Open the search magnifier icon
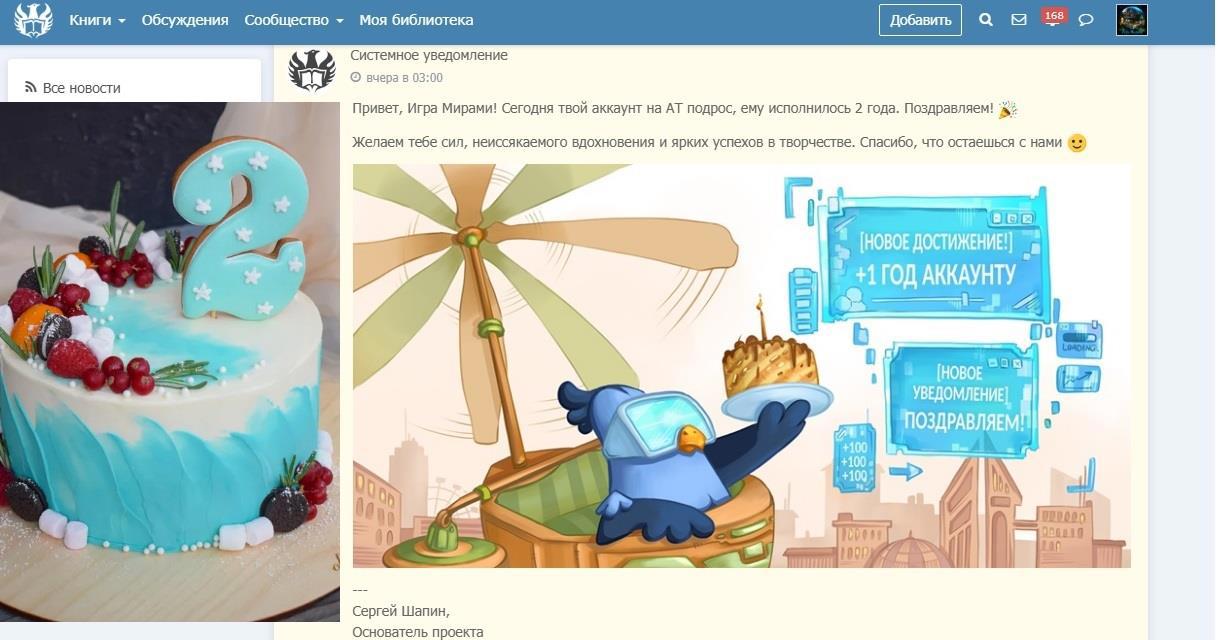Viewport: 1218px width, 640px height. coord(986,20)
